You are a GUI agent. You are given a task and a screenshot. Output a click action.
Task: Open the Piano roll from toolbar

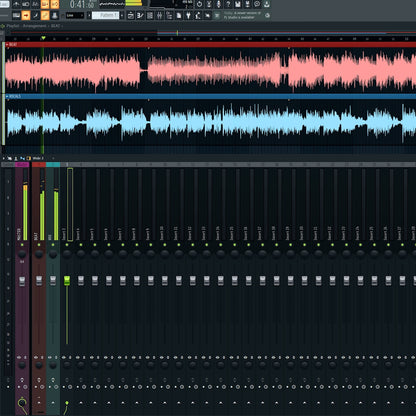pyautogui.click(x=140, y=15)
